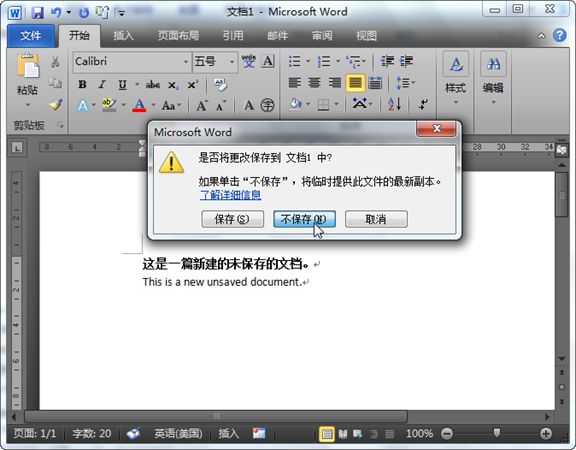Switch to the 引用 tab
Screen dimensions: 576x450
[233, 36]
